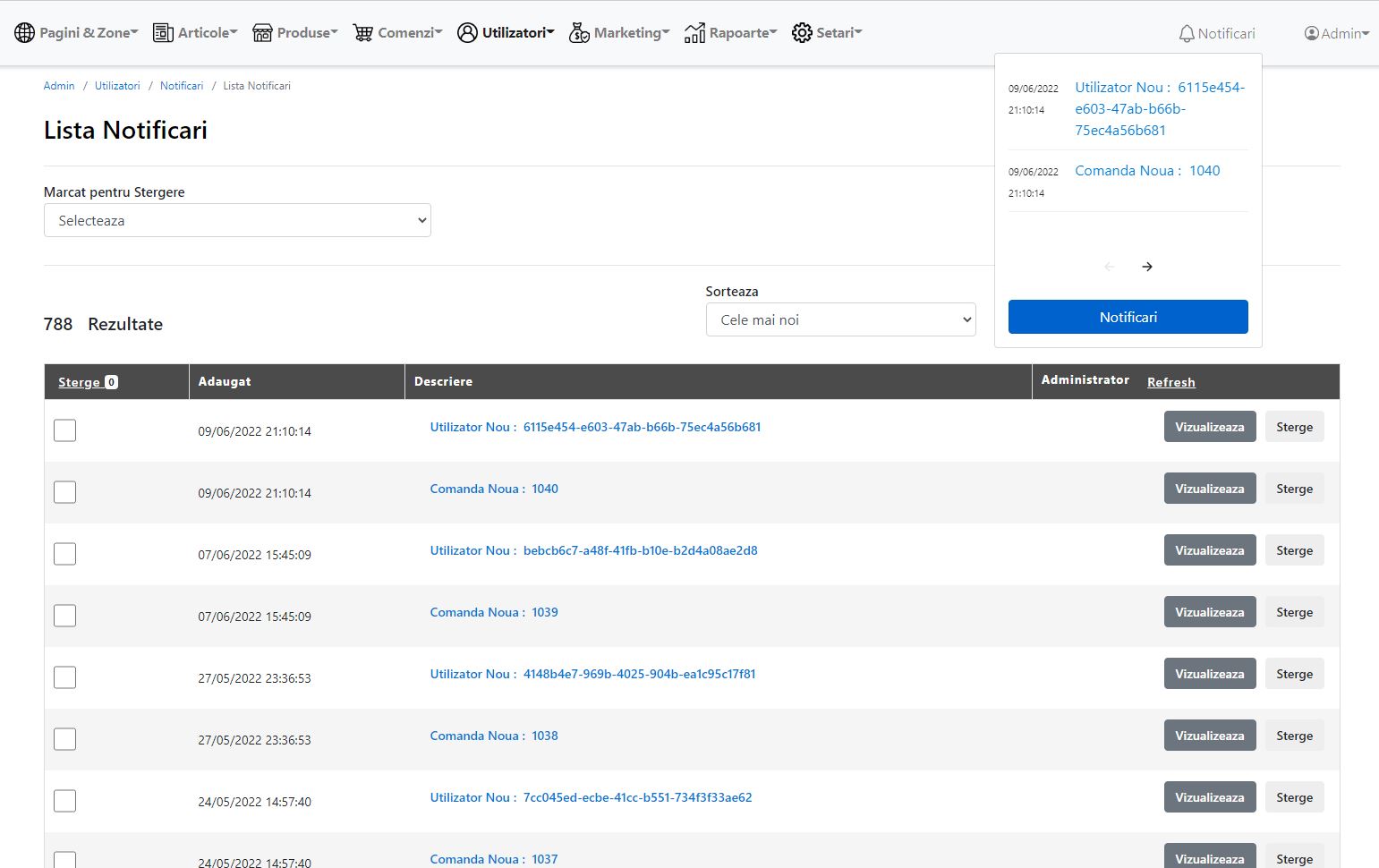1379x868 pixels.
Task: Open the Admin account dropdown
Action: [1337, 33]
